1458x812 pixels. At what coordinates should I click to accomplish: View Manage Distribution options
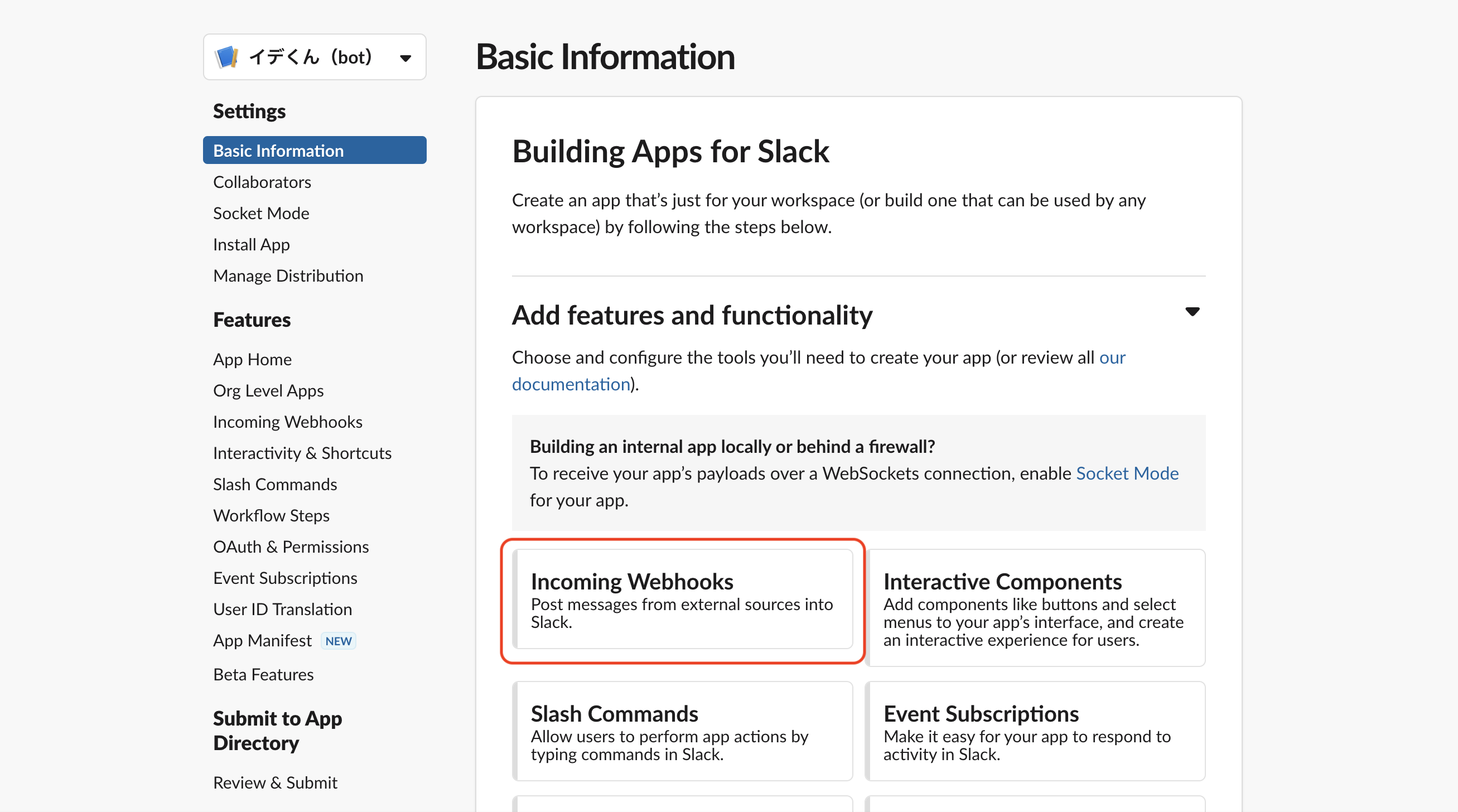288,275
